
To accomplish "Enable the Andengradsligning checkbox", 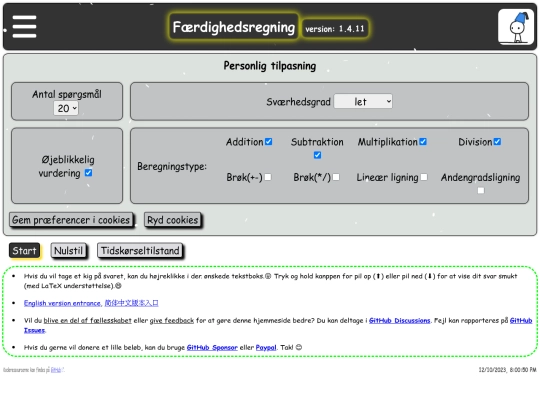I will 481,190.
